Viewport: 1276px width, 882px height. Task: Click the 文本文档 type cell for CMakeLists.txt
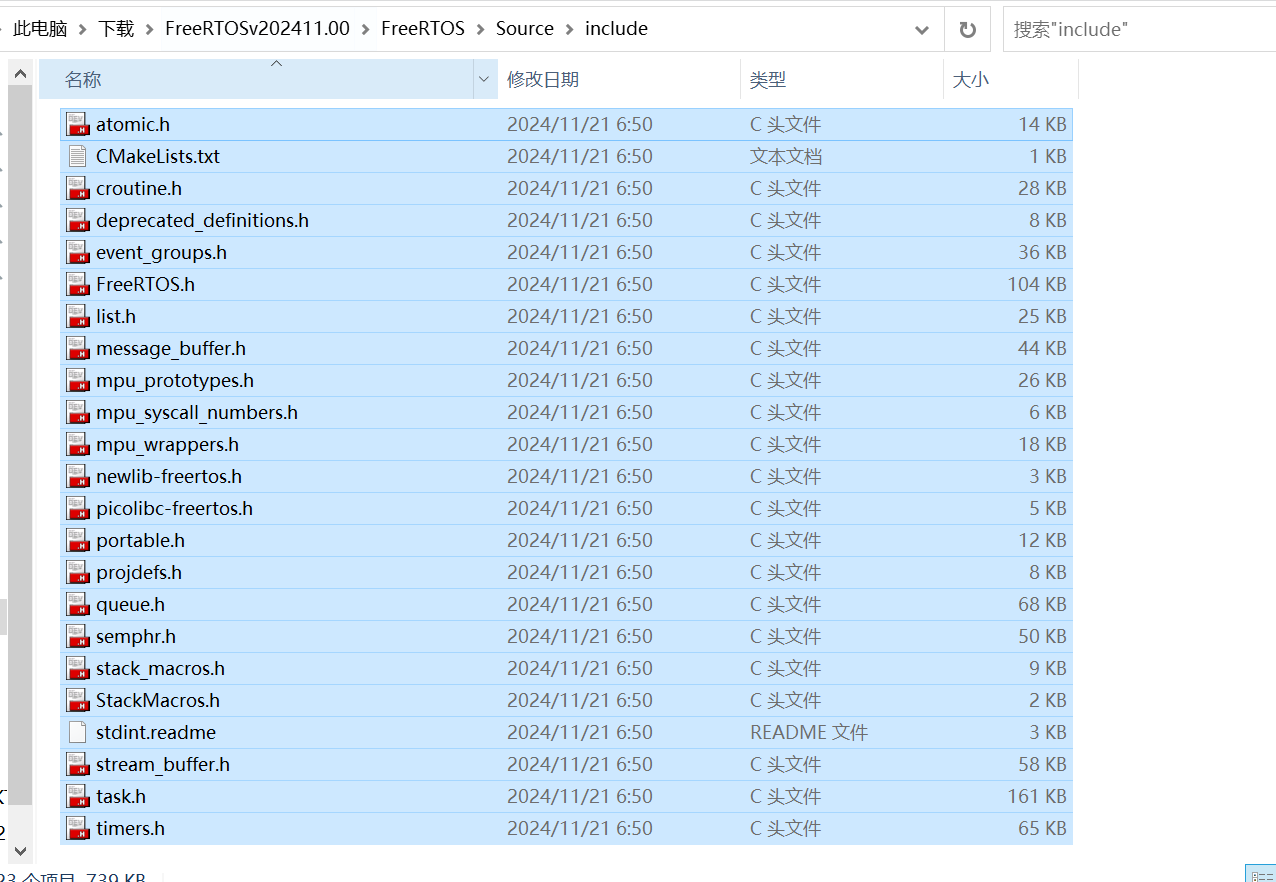click(786, 156)
